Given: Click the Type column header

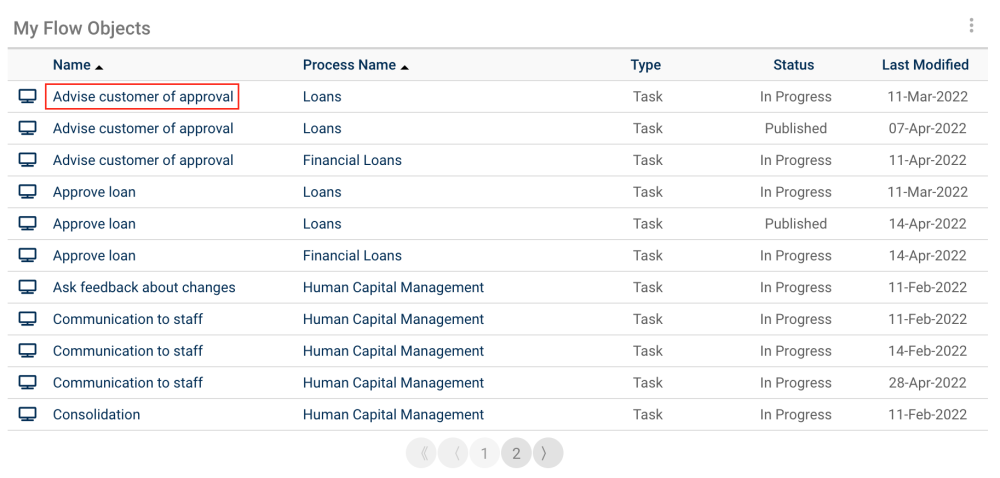Looking at the screenshot, I should tap(645, 65).
